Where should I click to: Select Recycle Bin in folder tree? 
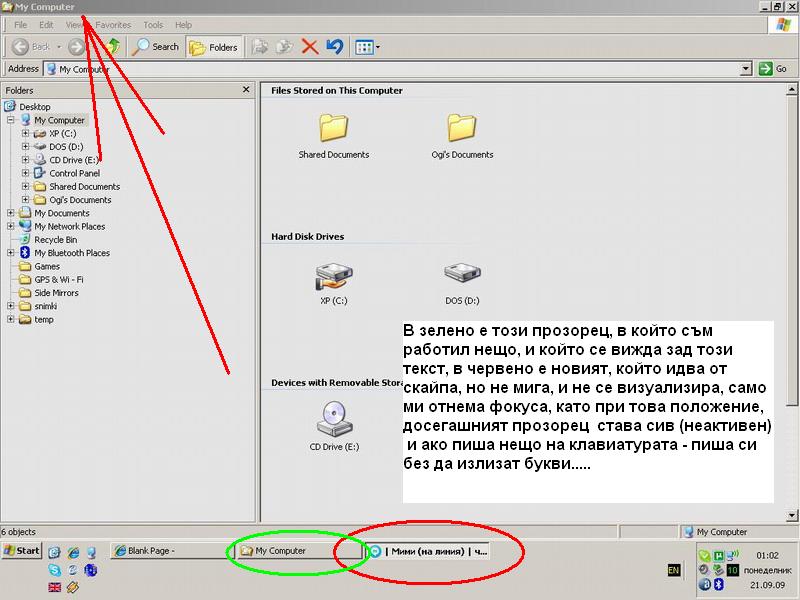coord(55,240)
